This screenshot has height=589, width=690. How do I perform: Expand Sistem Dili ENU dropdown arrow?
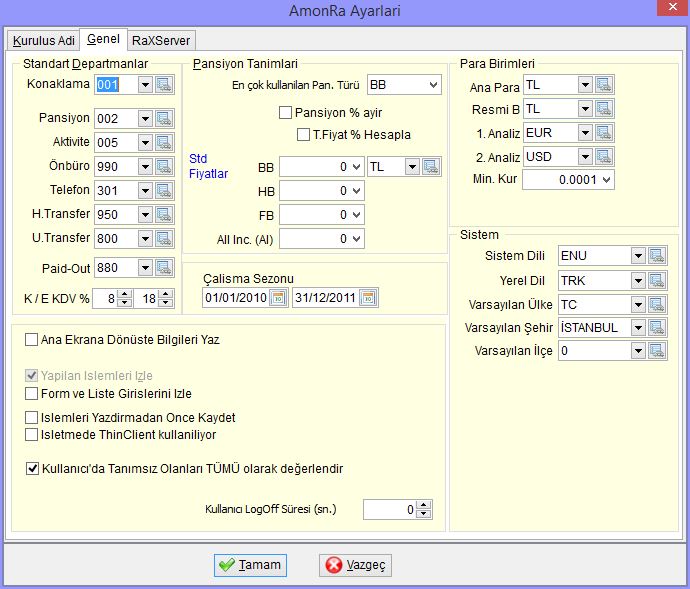[x=639, y=255]
